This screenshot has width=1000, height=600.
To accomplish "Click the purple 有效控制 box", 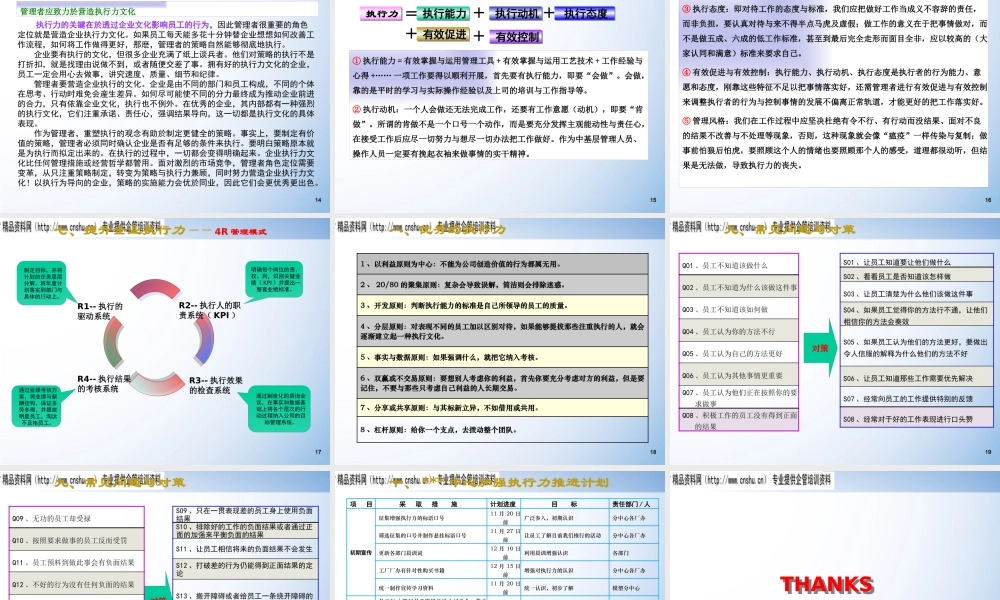I will 516,36.
